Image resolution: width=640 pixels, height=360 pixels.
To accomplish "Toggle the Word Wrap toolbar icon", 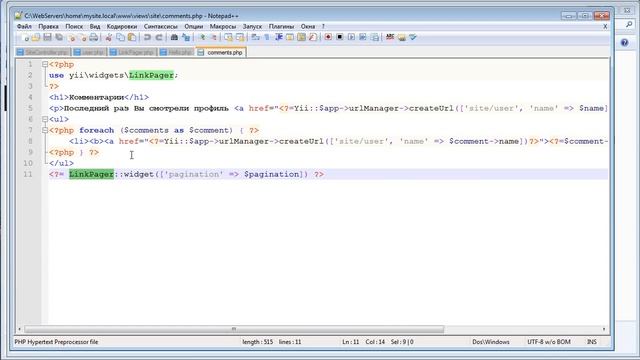I will click(256, 38).
